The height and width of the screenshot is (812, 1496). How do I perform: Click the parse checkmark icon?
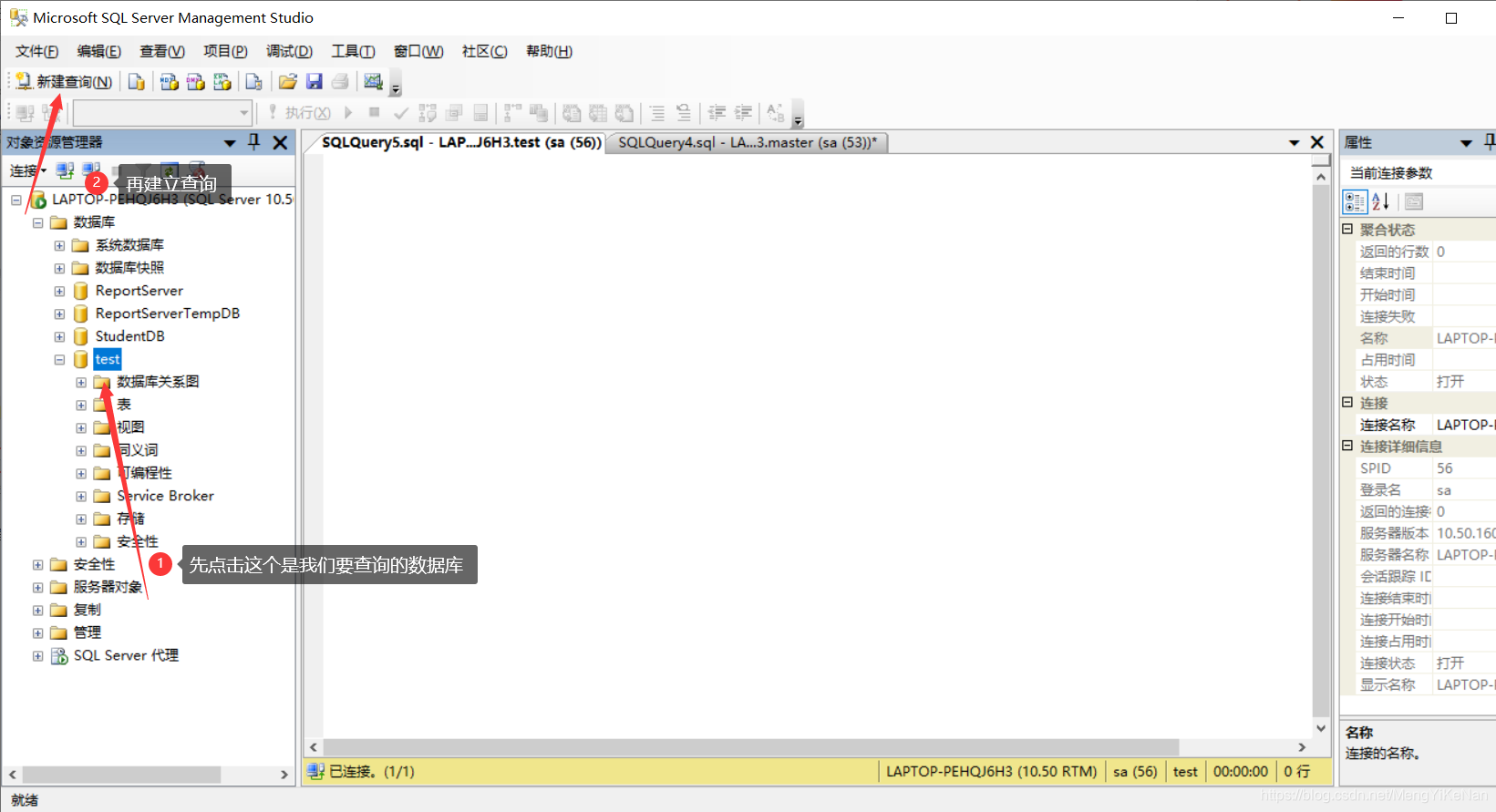click(x=400, y=113)
